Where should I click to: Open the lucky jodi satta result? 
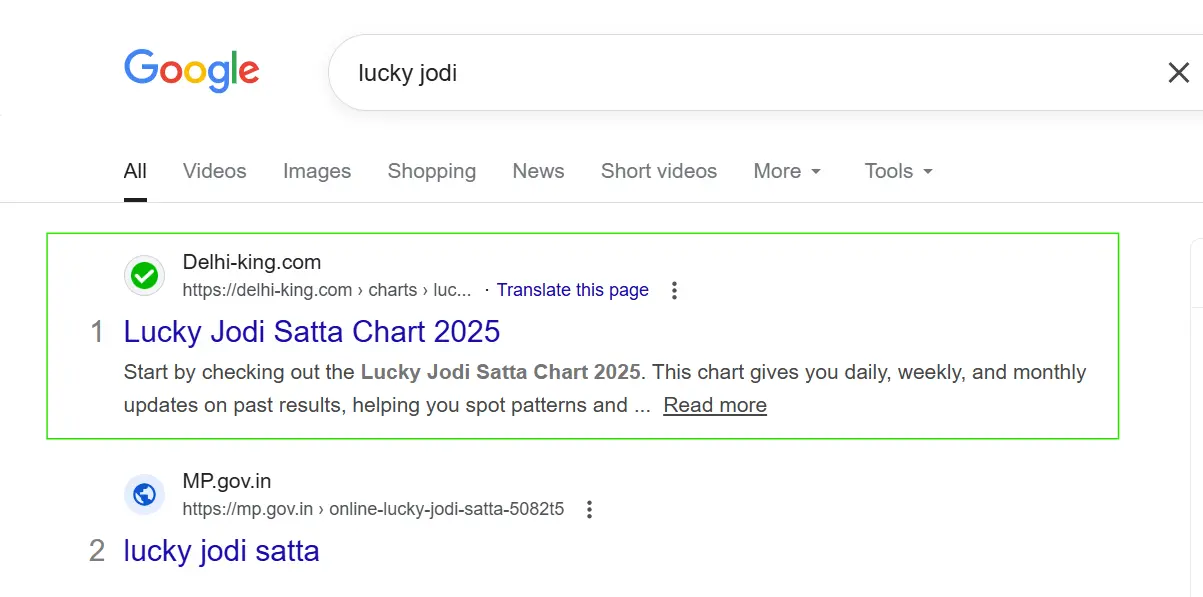221,550
